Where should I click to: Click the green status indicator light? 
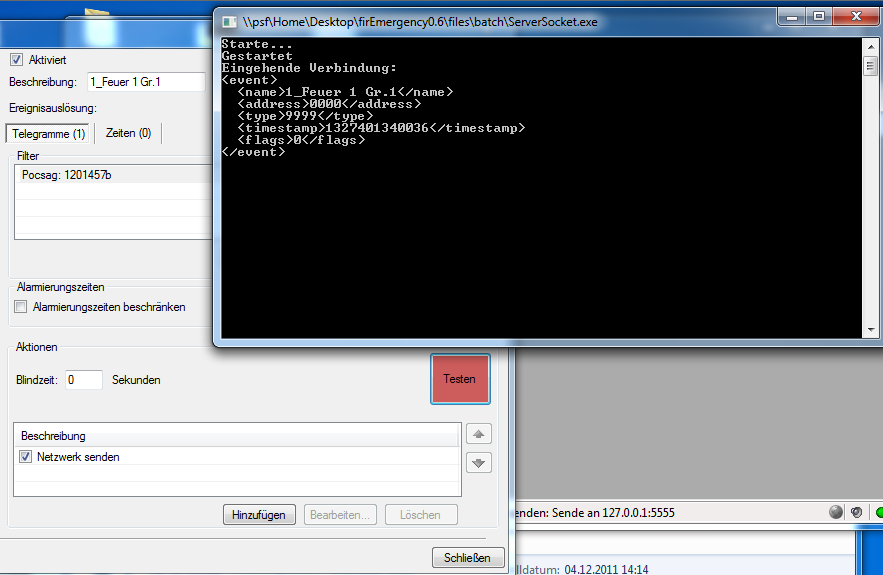(878, 512)
